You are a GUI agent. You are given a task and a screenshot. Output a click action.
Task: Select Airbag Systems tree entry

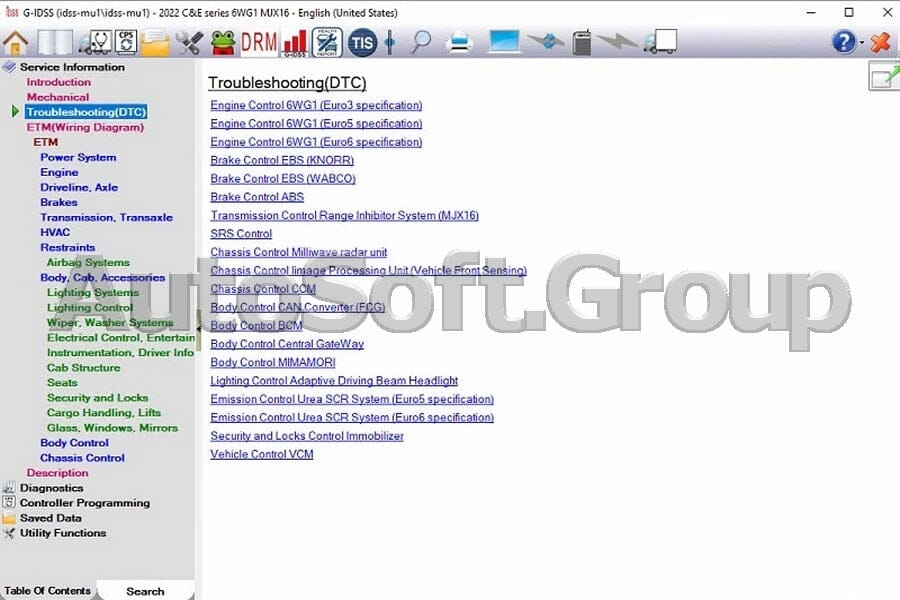[88, 262]
